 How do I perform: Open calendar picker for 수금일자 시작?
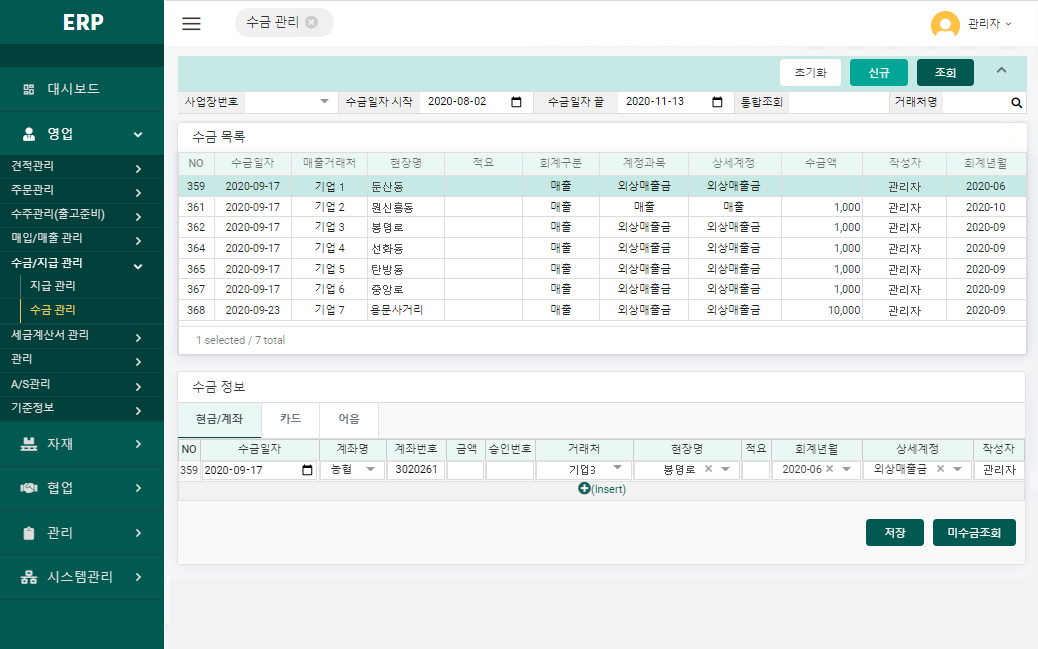click(x=516, y=102)
